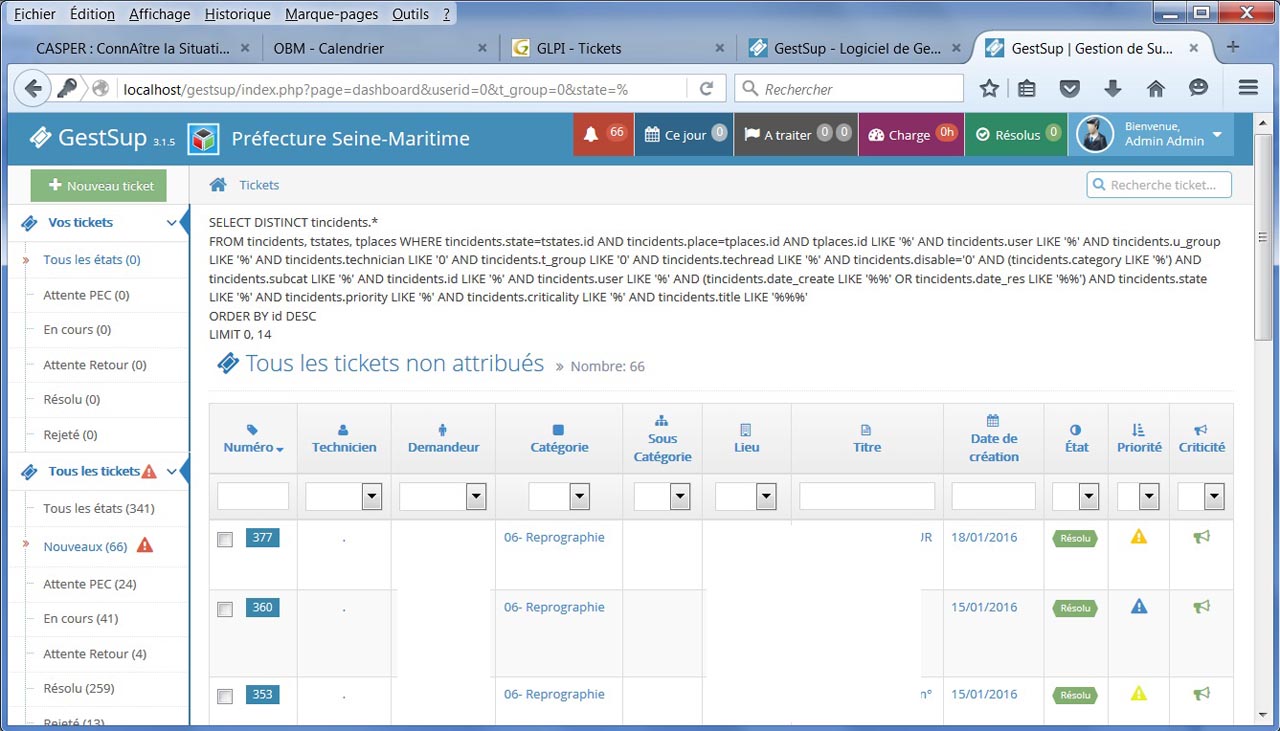Click criticality megaphone icon in row 353
This screenshot has height=731, width=1280.
(1201, 694)
